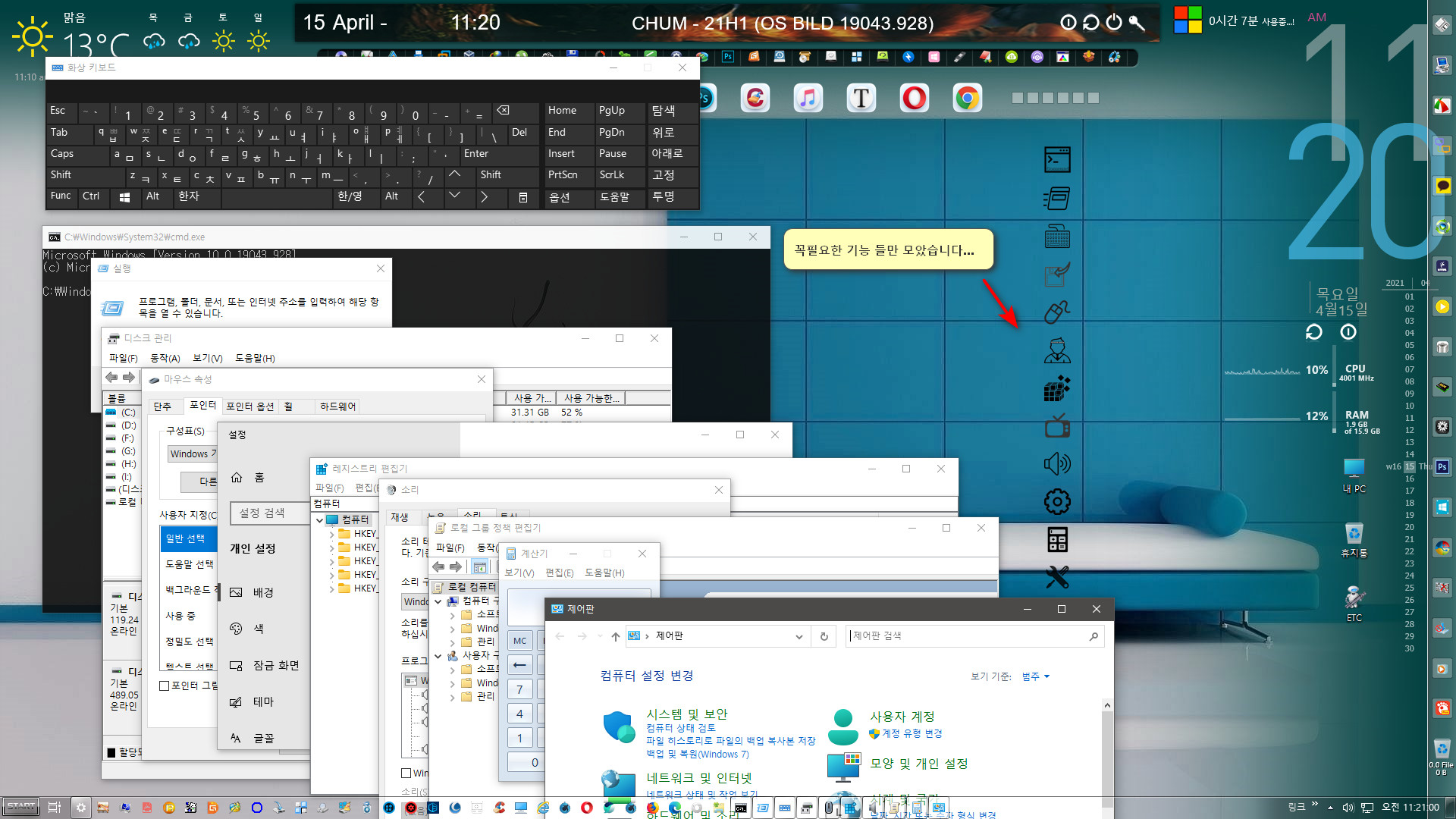Switch to the 하드웨어 tab in mouse properties
The width and height of the screenshot is (1456, 819).
tap(337, 406)
